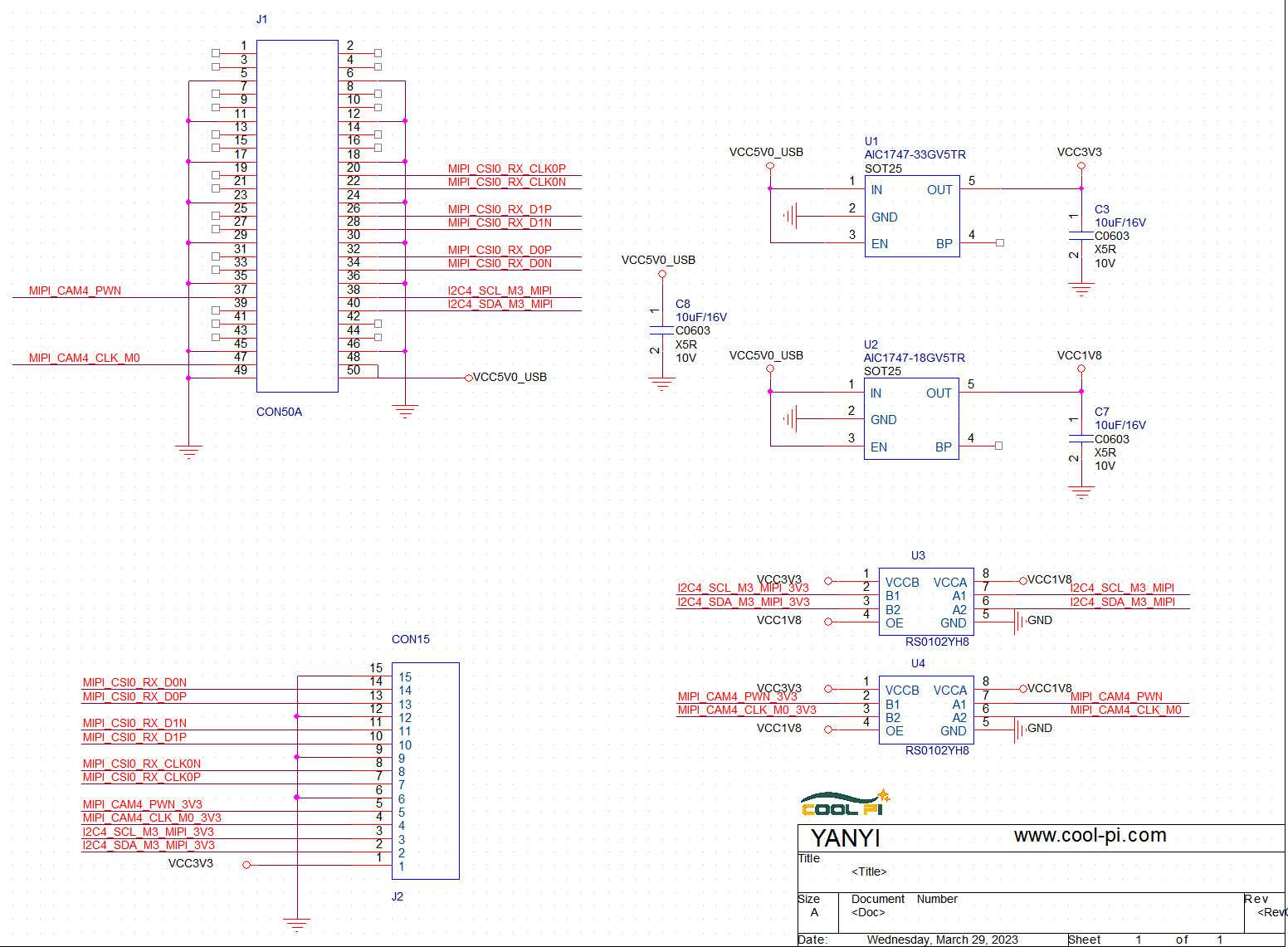Select the EN pin of U1
The width and height of the screenshot is (1288, 947).
pyautogui.click(x=880, y=244)
